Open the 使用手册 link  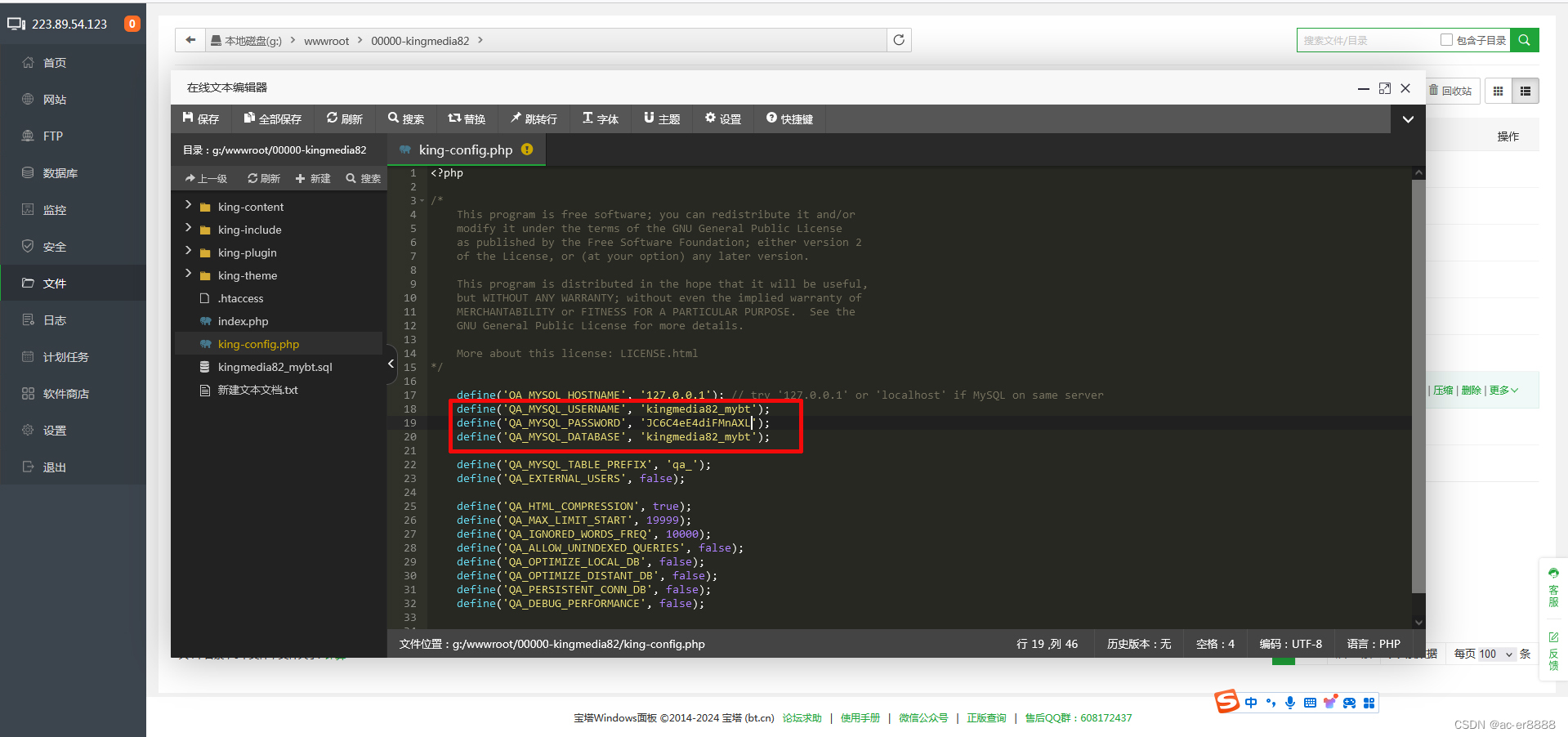860,718
